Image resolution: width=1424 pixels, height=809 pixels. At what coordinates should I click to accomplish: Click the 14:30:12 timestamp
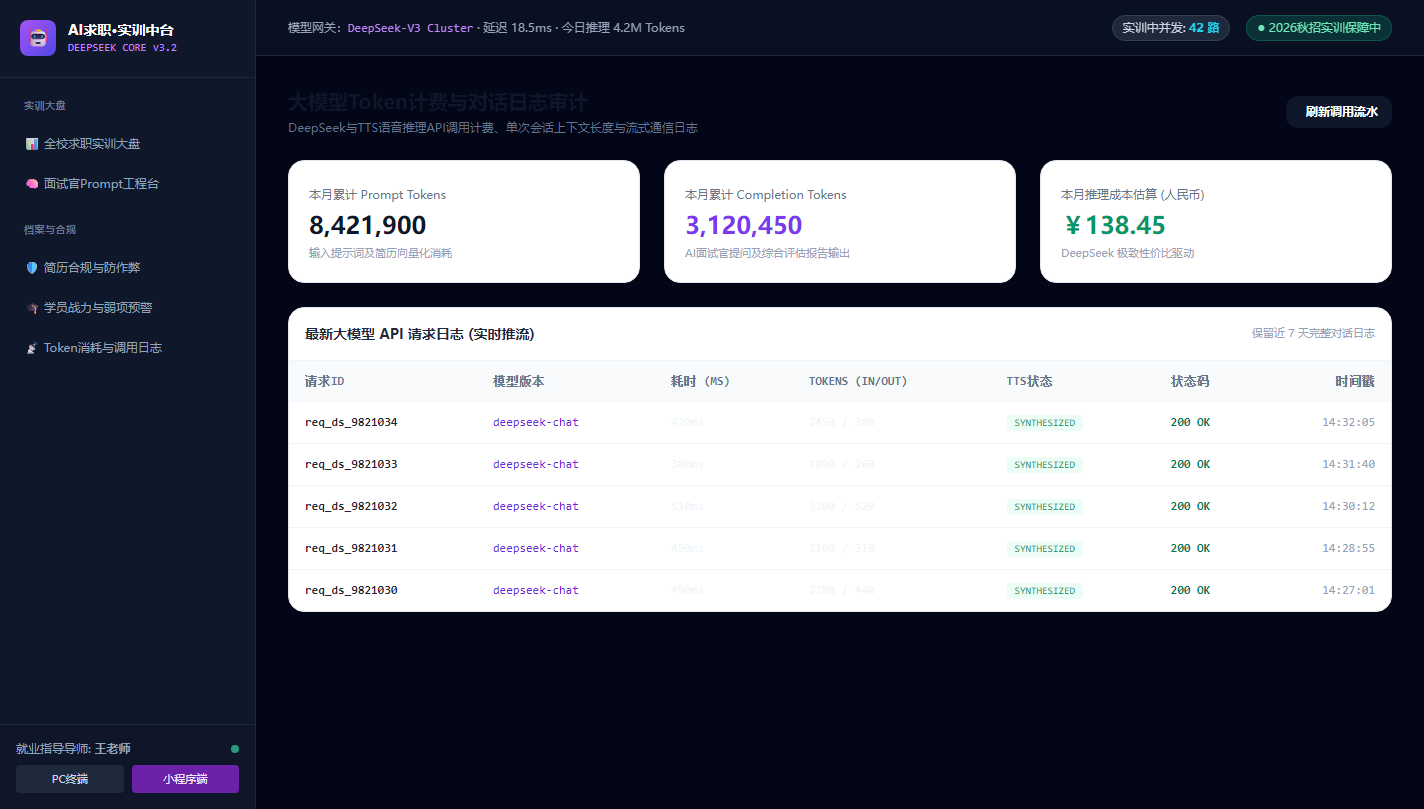pos(1348,506)
